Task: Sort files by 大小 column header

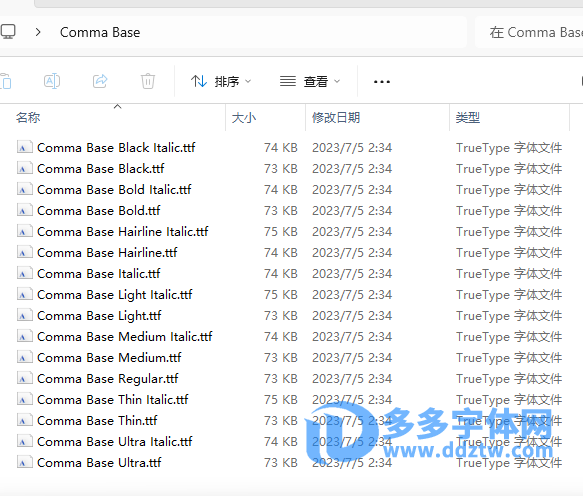Action: coord(244,118)
